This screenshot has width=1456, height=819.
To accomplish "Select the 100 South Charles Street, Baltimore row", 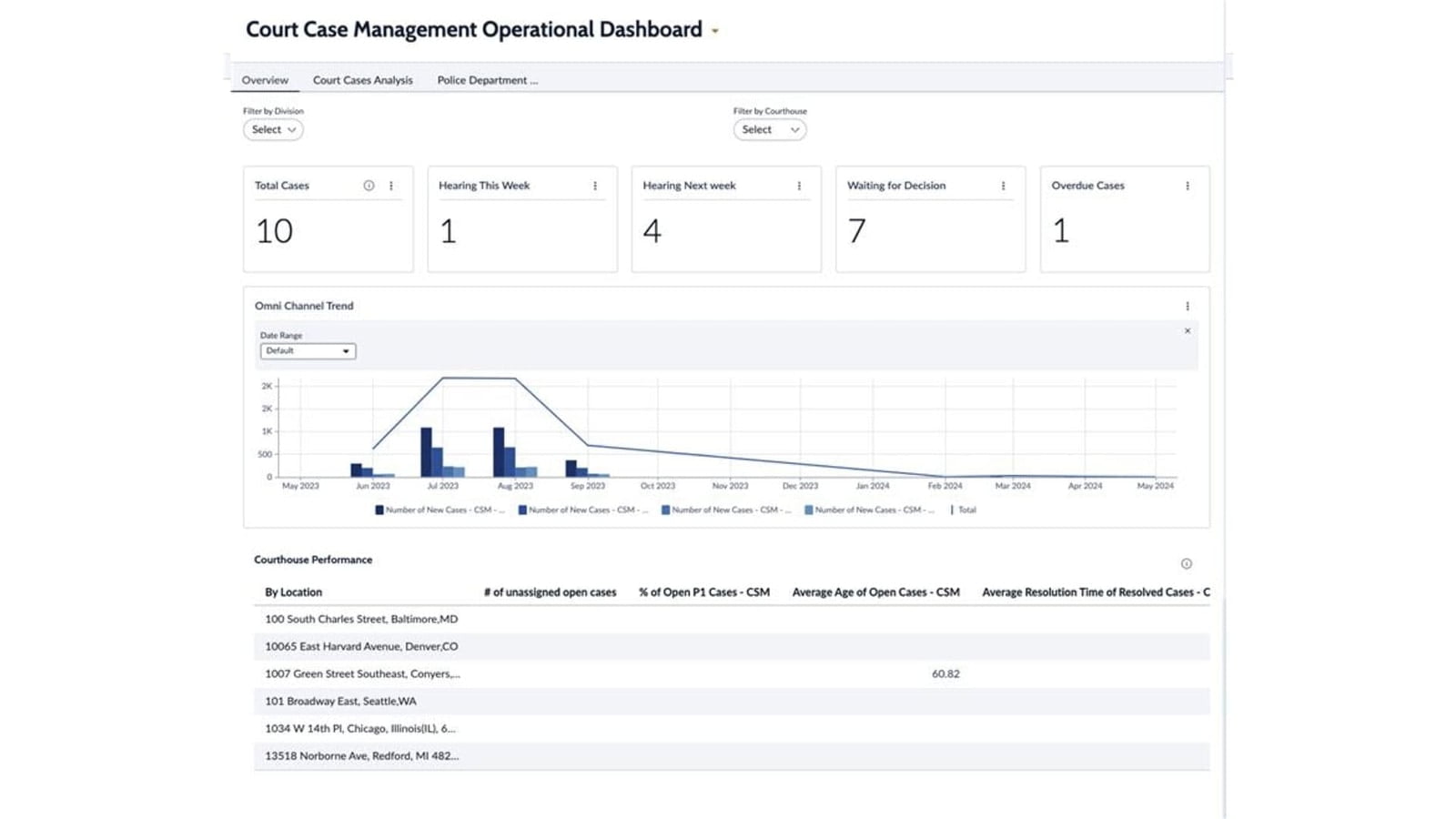I will 732,619.
